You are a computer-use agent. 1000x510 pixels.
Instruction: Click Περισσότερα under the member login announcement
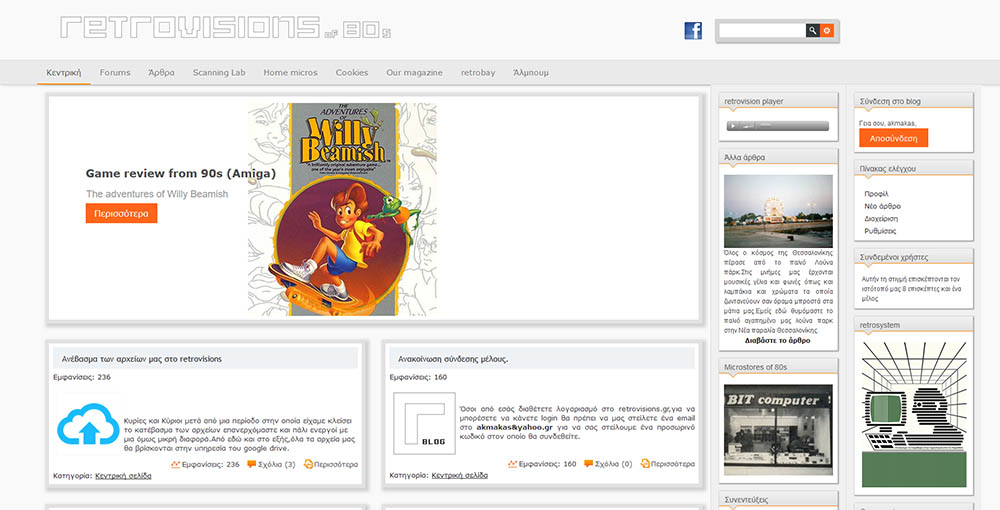pyautogui.click(x=667, y=464)
